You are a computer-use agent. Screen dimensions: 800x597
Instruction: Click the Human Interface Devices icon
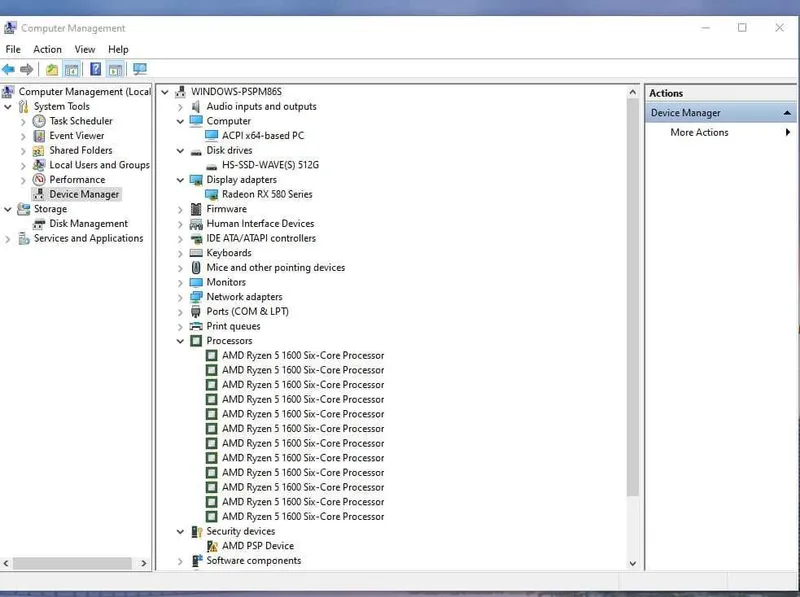(x=196, y=224)
